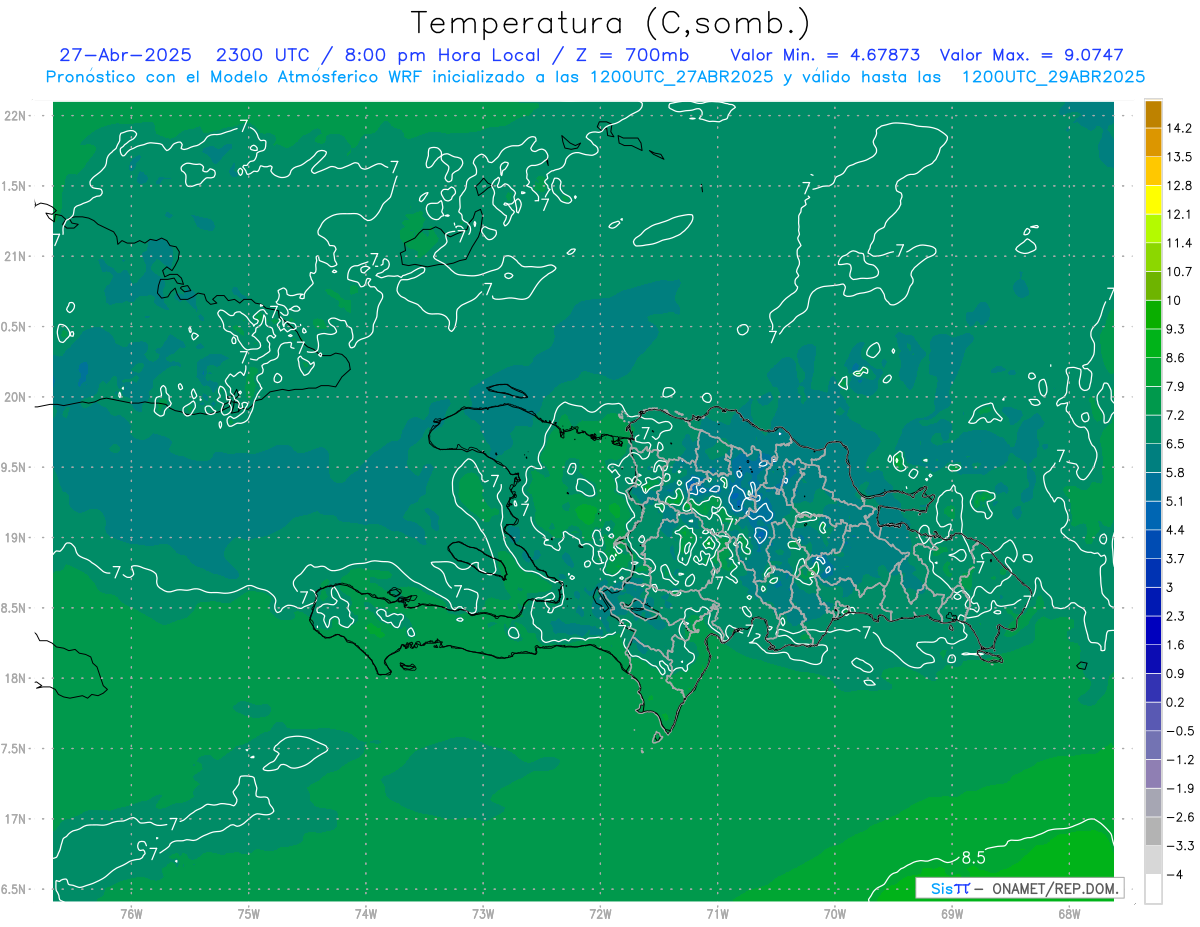
Task: Click the "Valor Min. = 4.67873" value
Action: click(825, 55)
